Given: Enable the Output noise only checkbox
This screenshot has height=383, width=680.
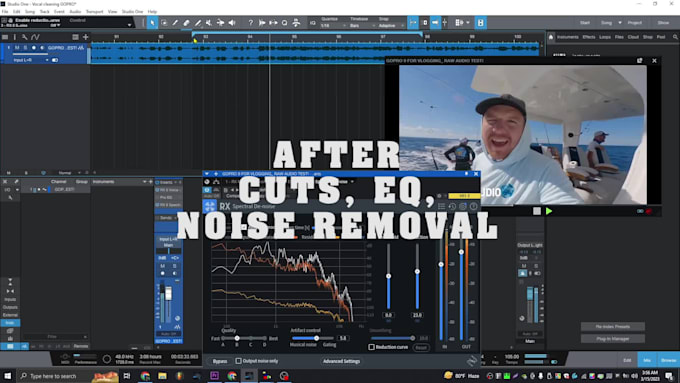Looking at the screenshot, I should (239, 361).
